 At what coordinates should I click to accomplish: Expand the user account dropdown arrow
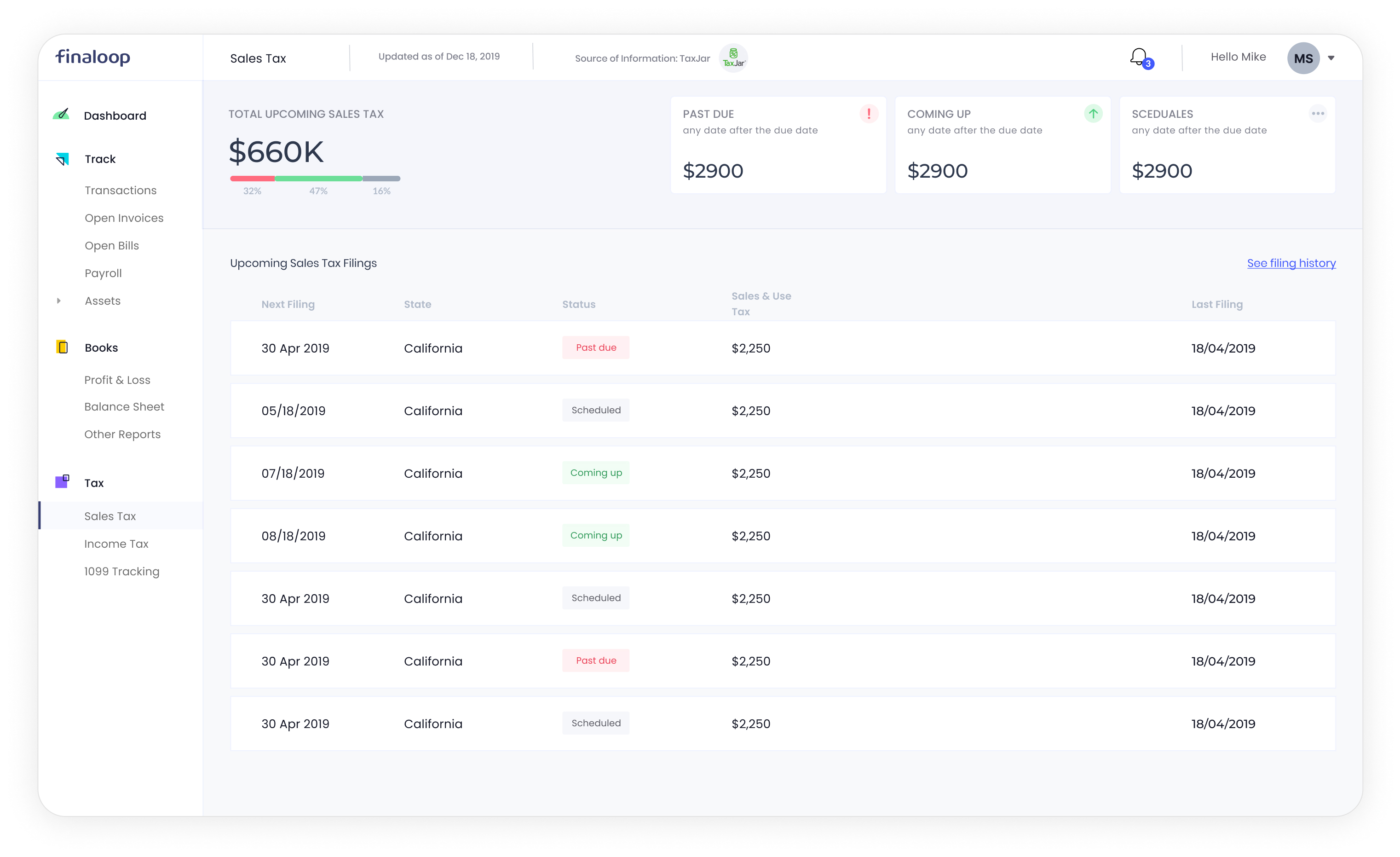click(x=1331, y=58)
